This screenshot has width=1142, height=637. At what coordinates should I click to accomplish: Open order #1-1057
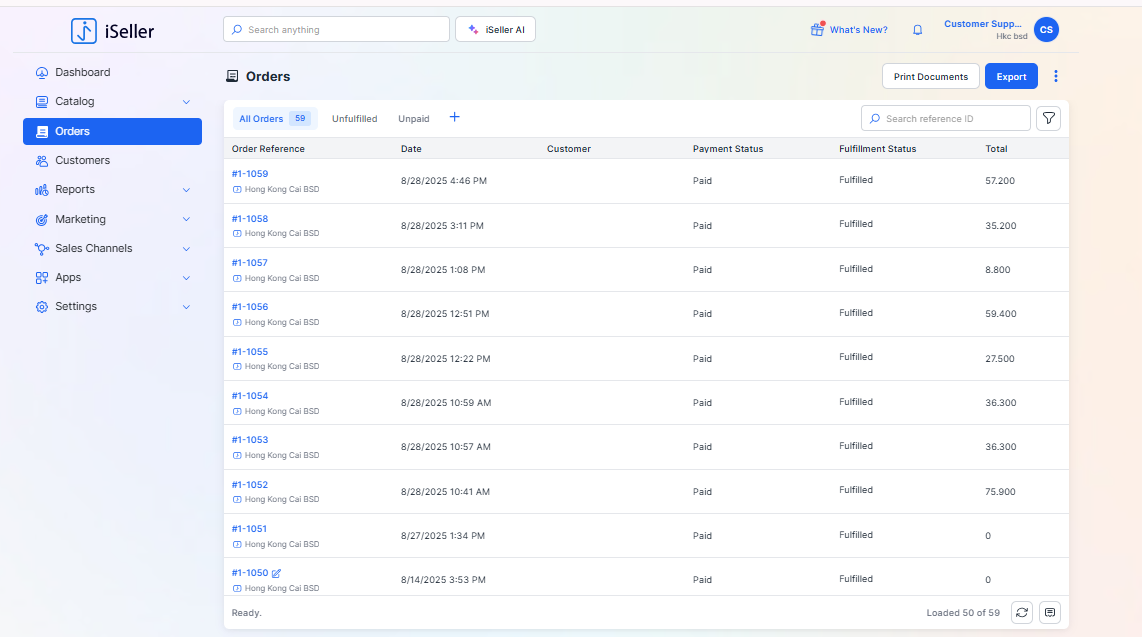pyautogui.click(x=250, y=263)
